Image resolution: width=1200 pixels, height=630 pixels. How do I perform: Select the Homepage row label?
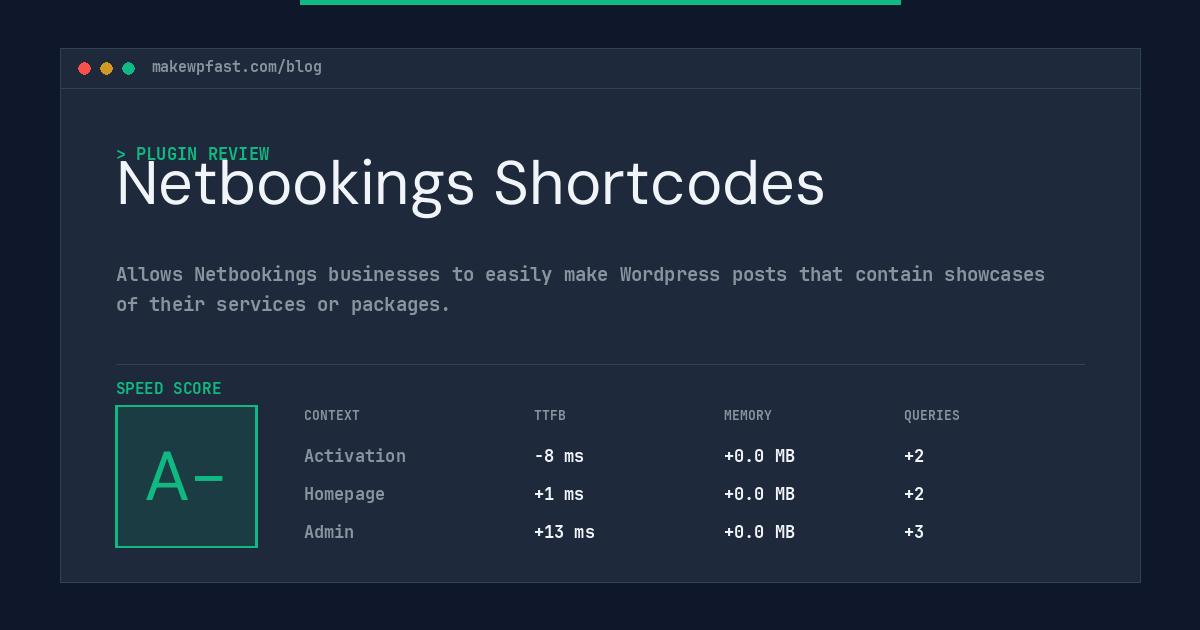click(x=344, y=494)
